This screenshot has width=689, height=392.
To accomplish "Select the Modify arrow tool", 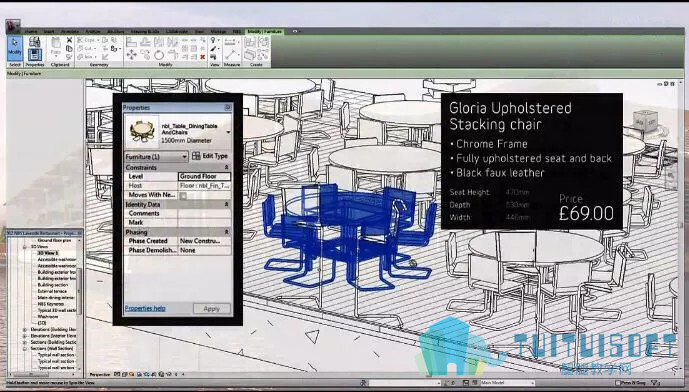I will (15, 48).
